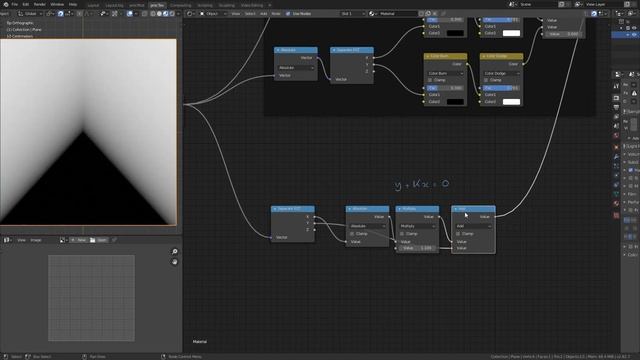Click the image editor pan hand icon
Viewport: 640px width, 360px height.
pos(174,262)
